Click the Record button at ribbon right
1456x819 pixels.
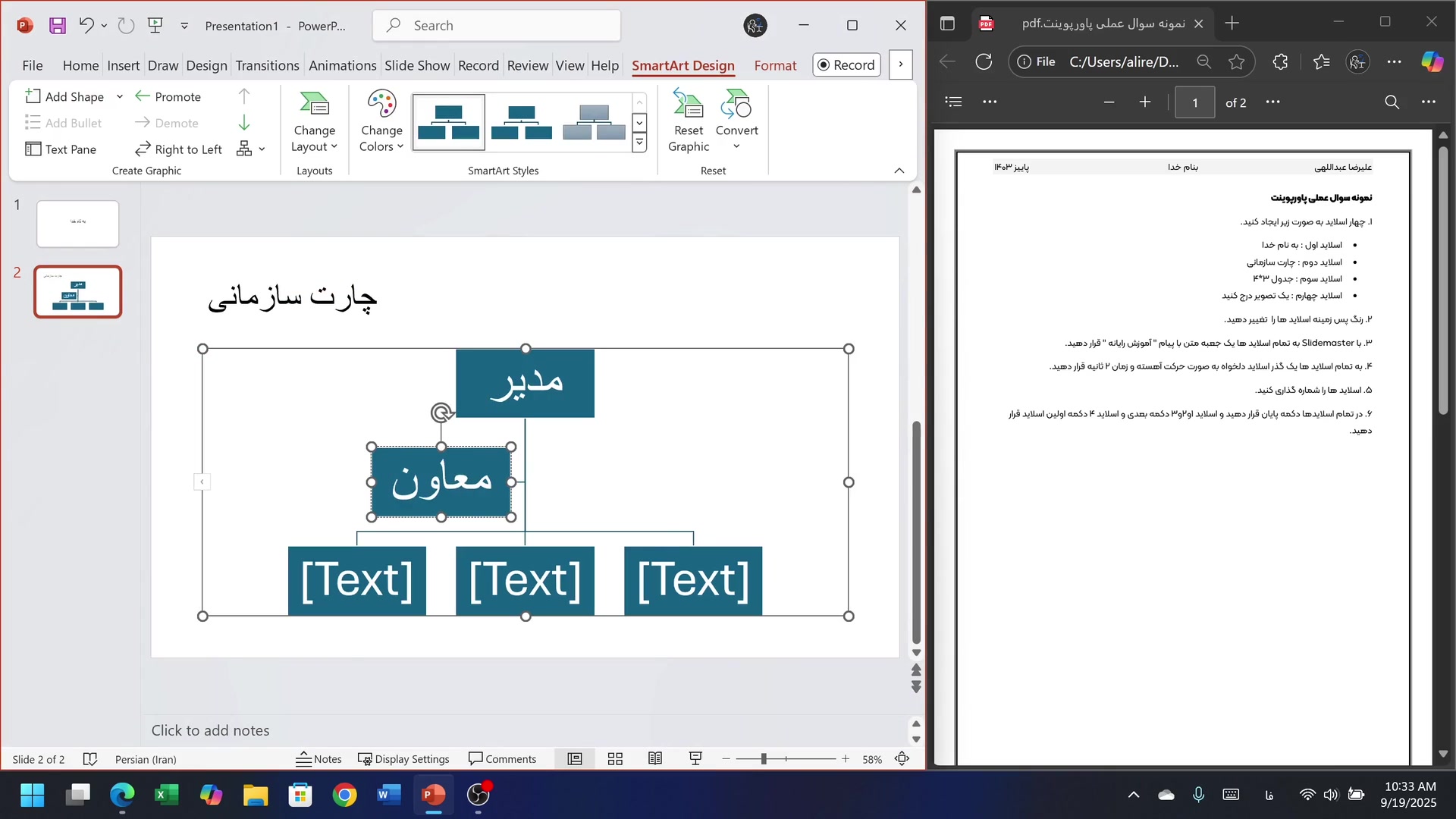846,65
